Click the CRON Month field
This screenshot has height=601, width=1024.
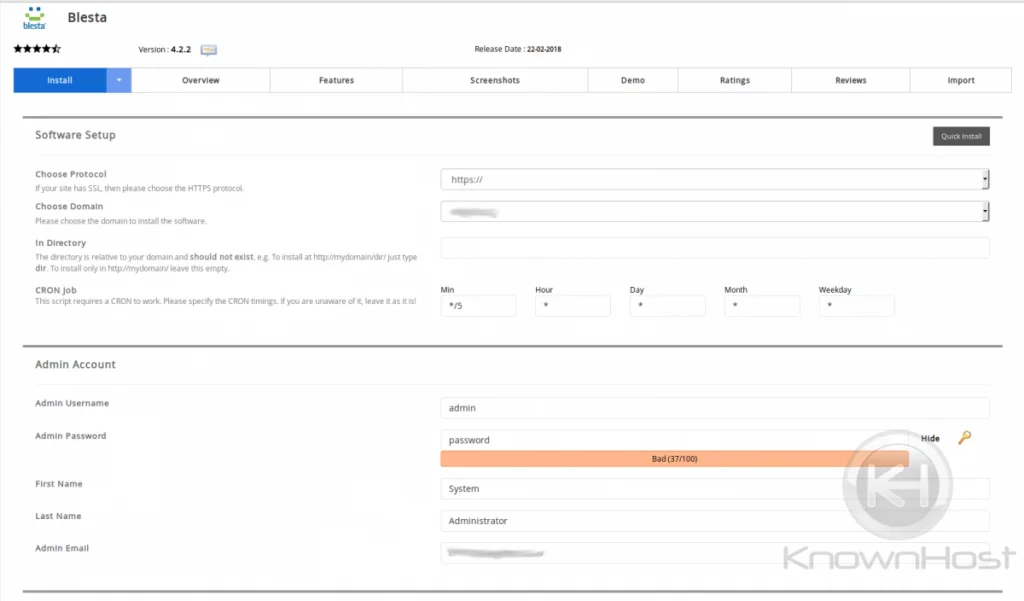point(762,306)
